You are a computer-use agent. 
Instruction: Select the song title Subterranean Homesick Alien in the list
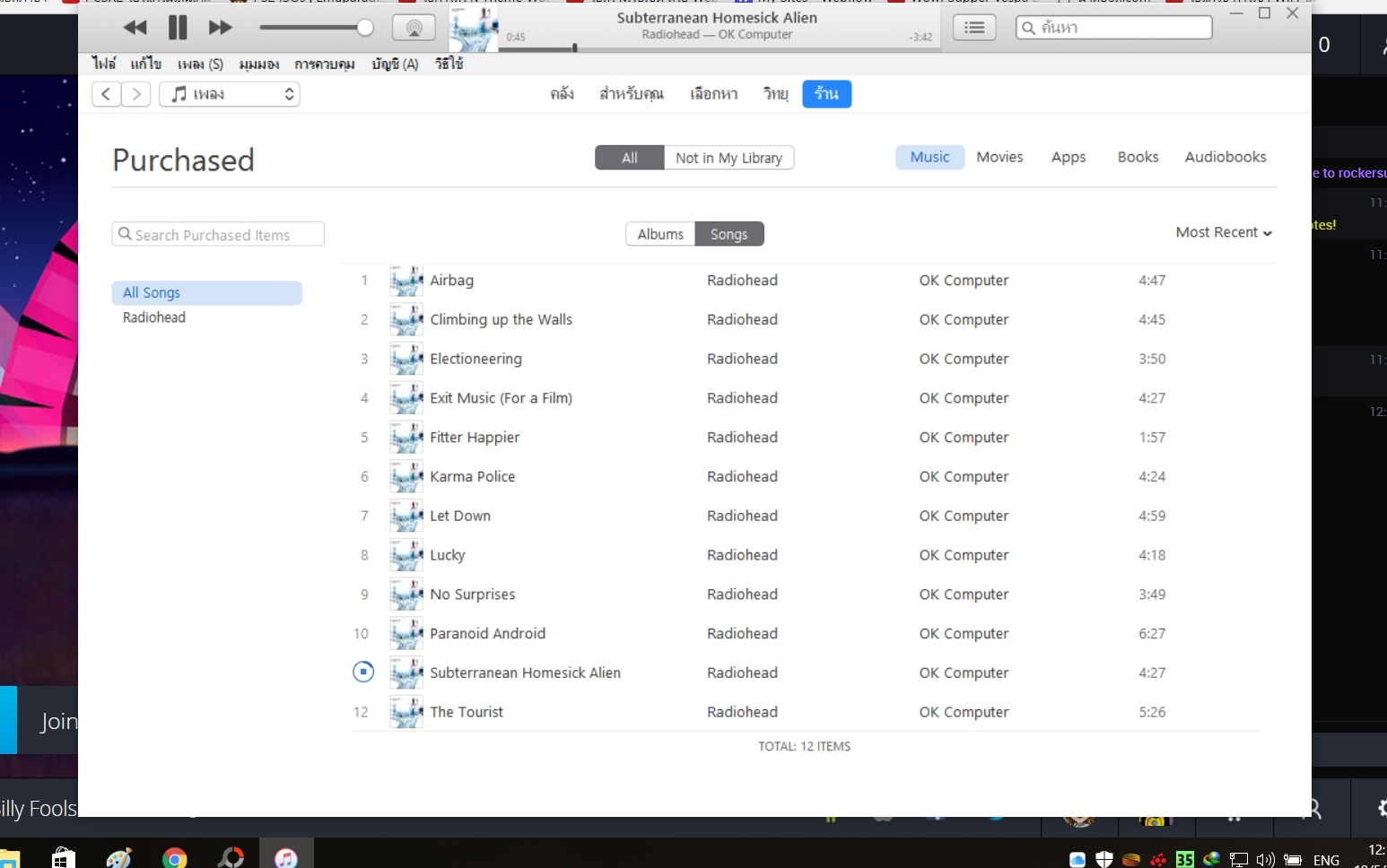[525, 673]
